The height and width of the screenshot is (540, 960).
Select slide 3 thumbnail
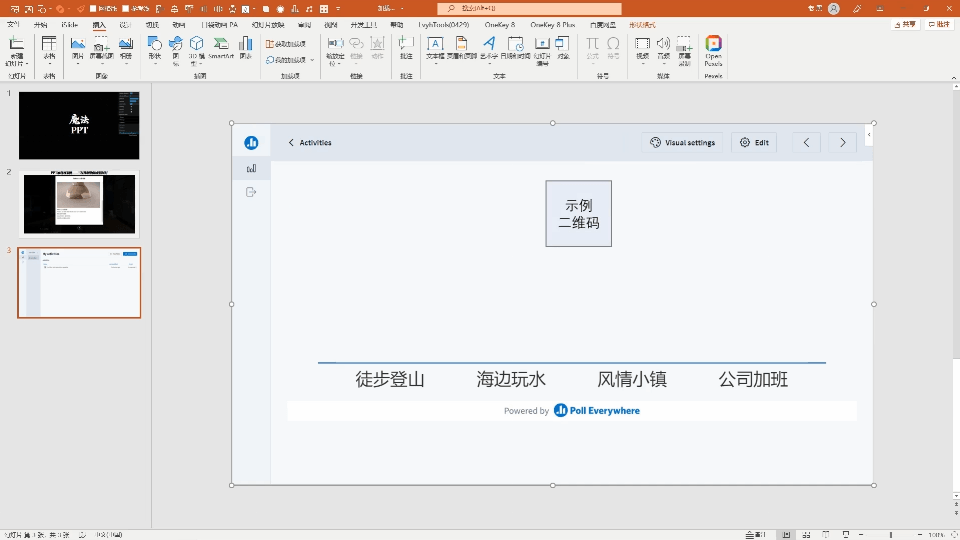click(79, 283)
